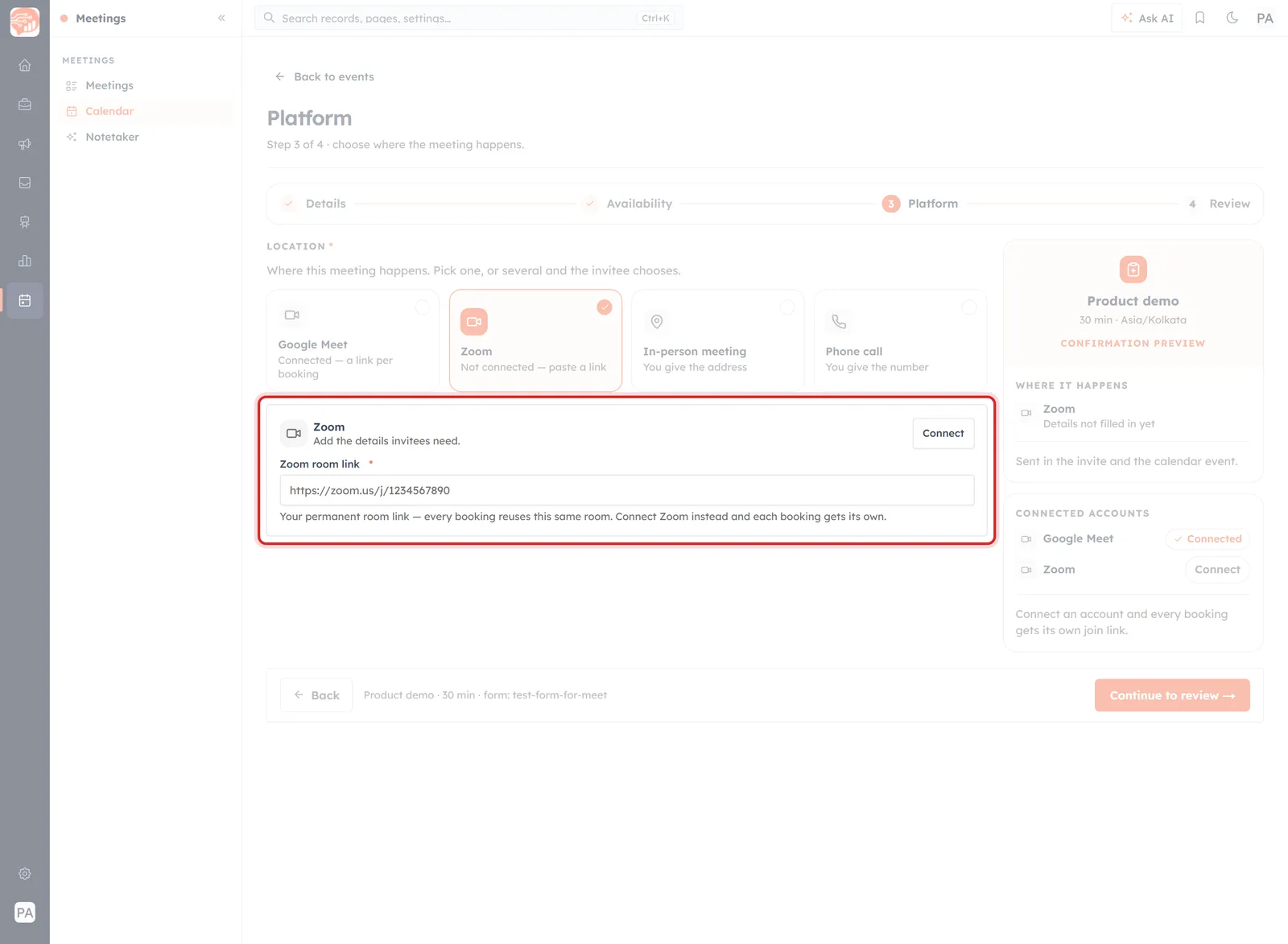Screen dimensions: 1288x944
Task: Click the Meetings header title
Action: [101, 18]
